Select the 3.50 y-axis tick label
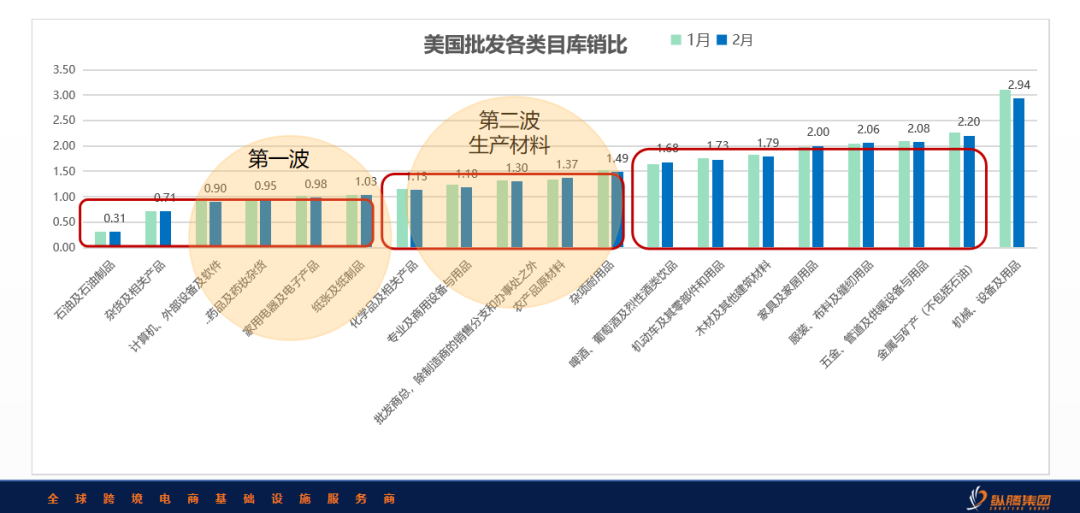The height and width of the screenshot is (513, 1080). pos(63,70)
